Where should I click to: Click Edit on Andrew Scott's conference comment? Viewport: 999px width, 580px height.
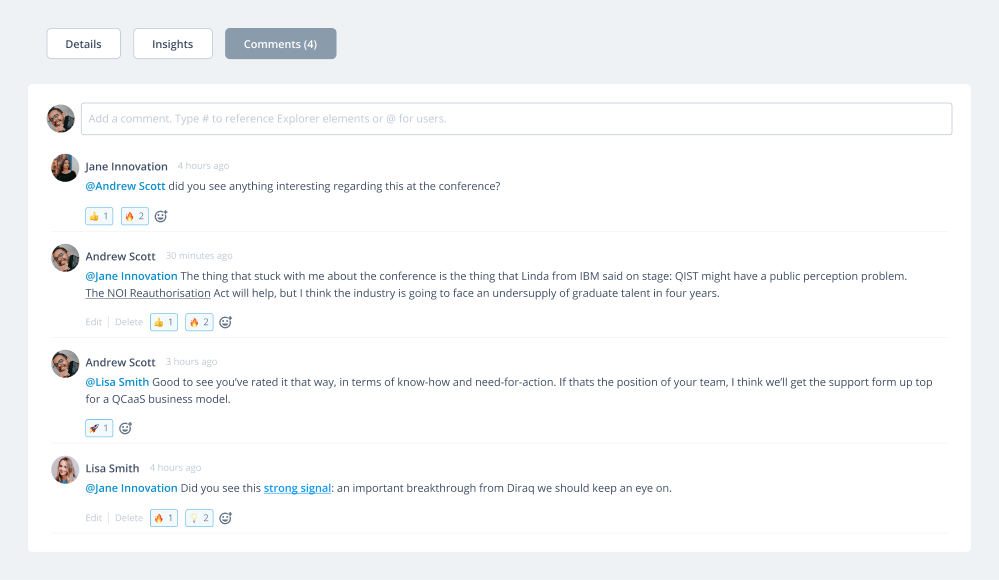pos(93,322)
